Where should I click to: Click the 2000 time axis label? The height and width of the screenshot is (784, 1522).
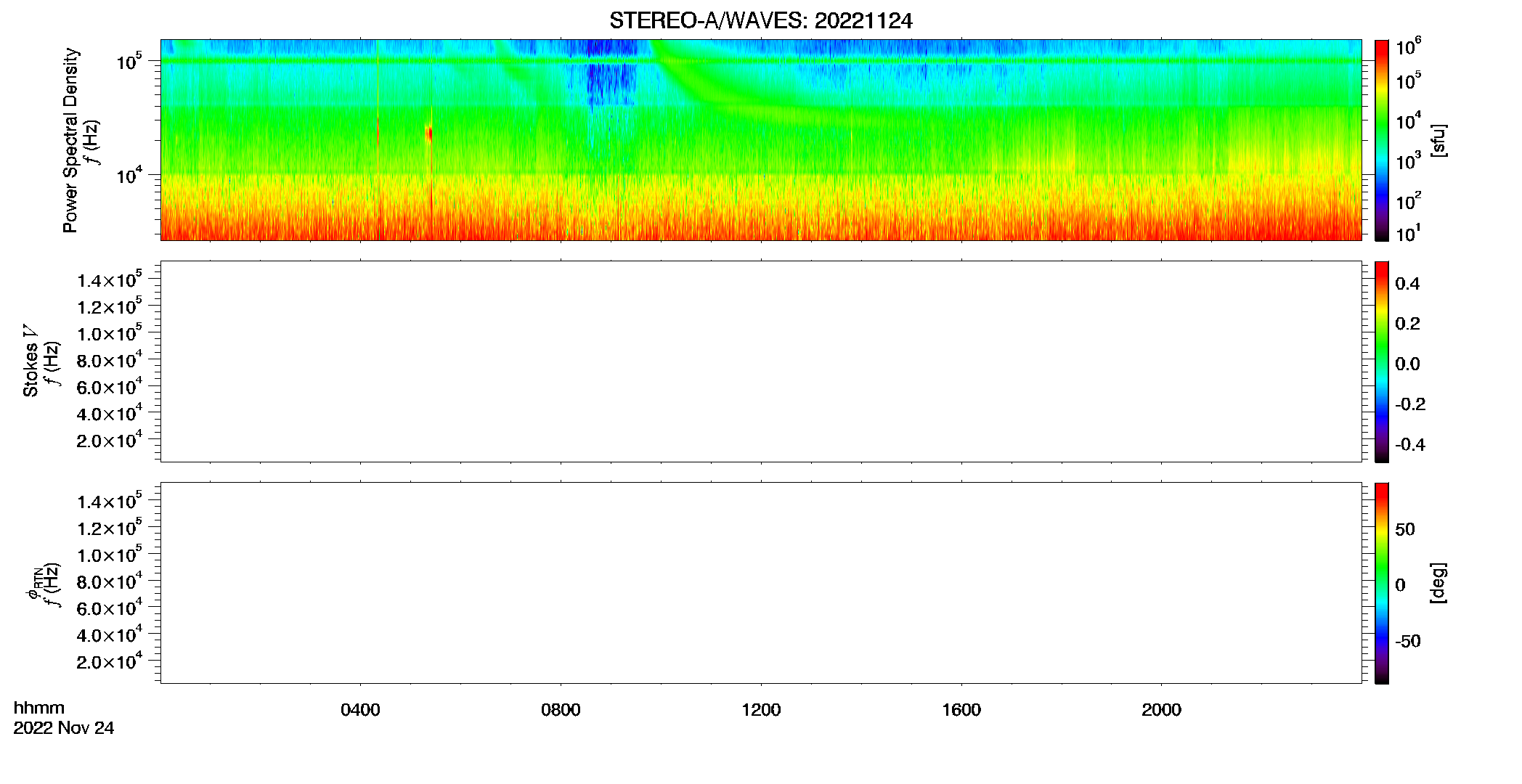pyautogui.click(x=1161, y=710)
